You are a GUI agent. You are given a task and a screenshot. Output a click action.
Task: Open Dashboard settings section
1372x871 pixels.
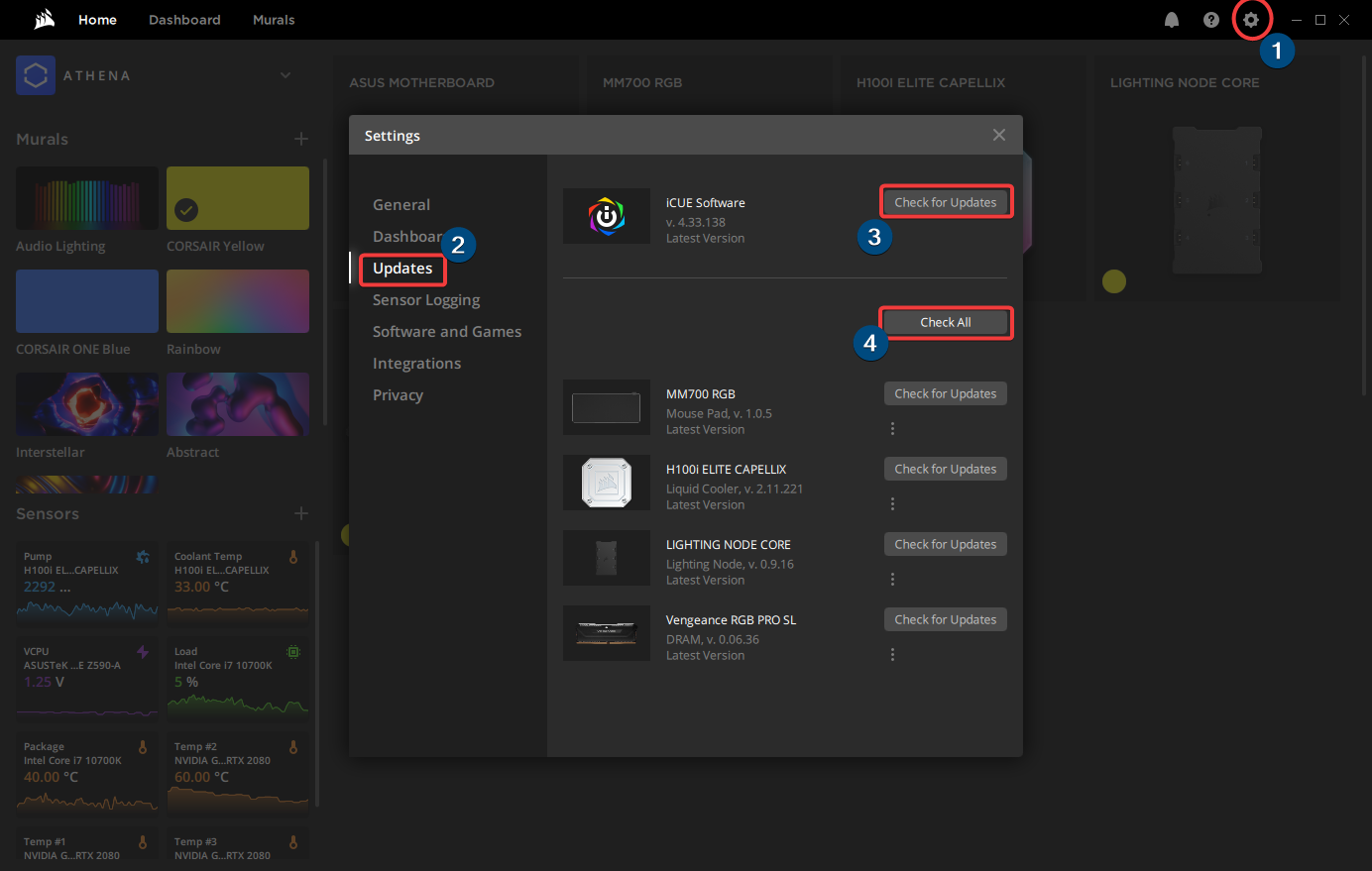pyautogui.click(x=407, y=237)
